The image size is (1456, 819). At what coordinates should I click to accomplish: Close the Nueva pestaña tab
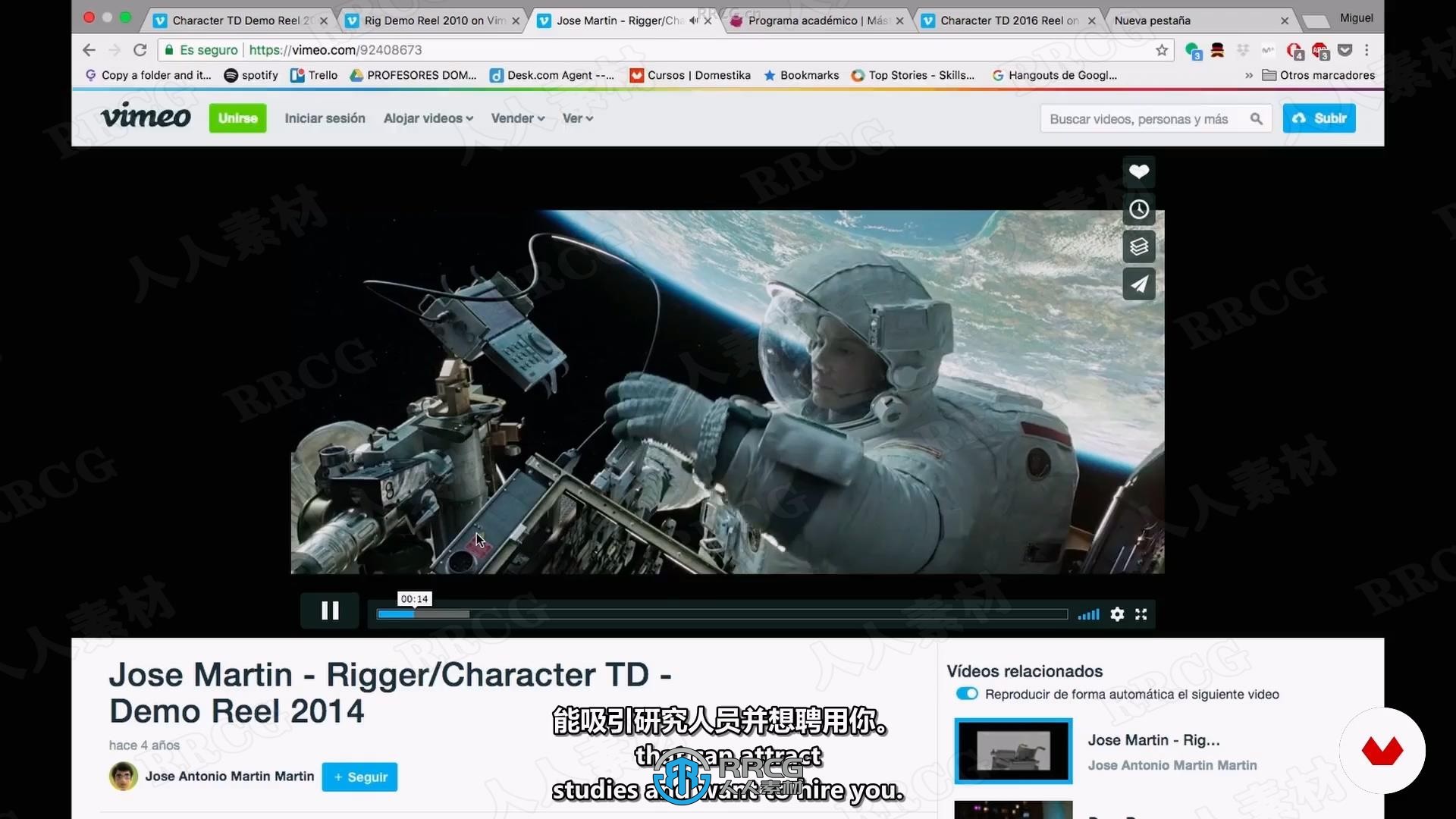[1285, 21]
